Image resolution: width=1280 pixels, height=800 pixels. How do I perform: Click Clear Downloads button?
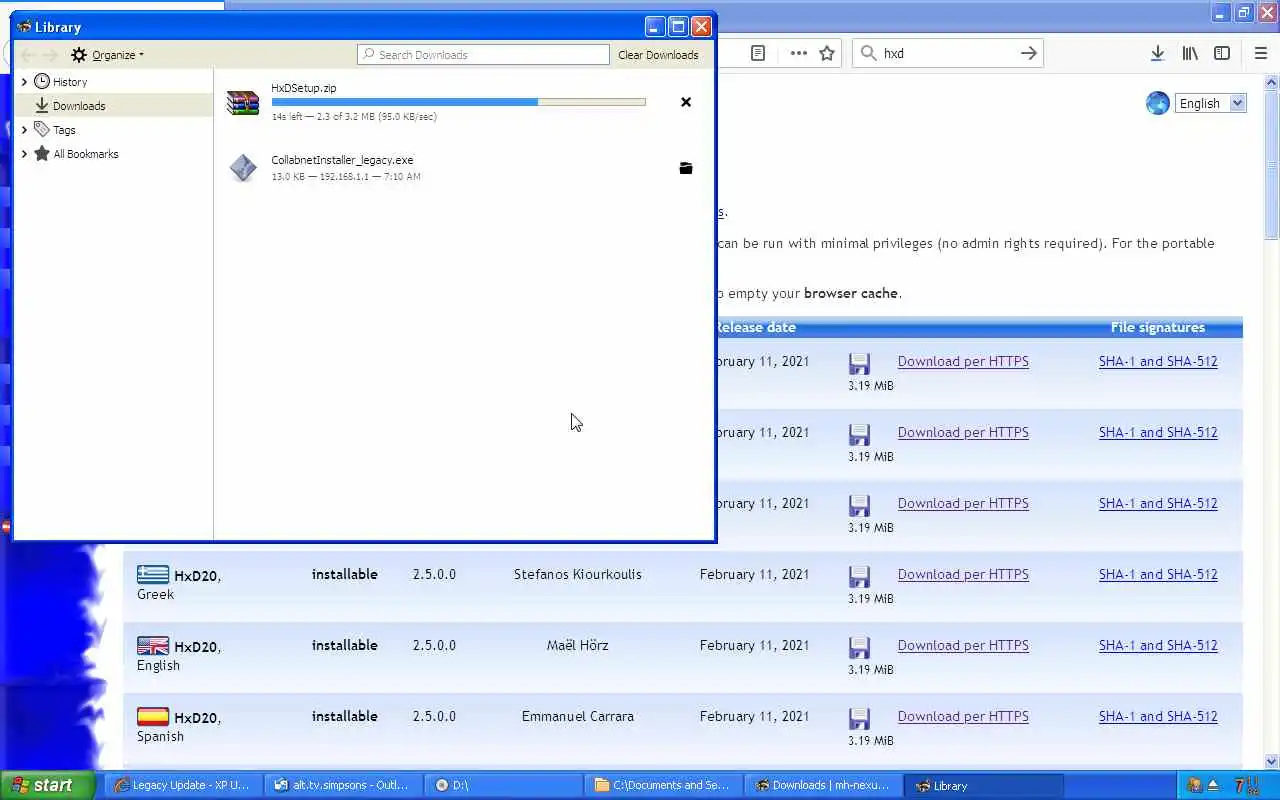[x=658, y=55]
